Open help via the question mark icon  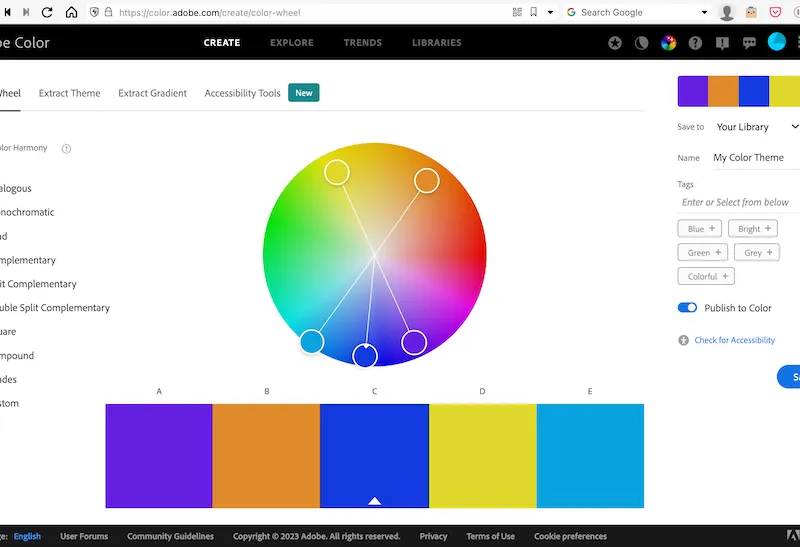coord(695,43)
